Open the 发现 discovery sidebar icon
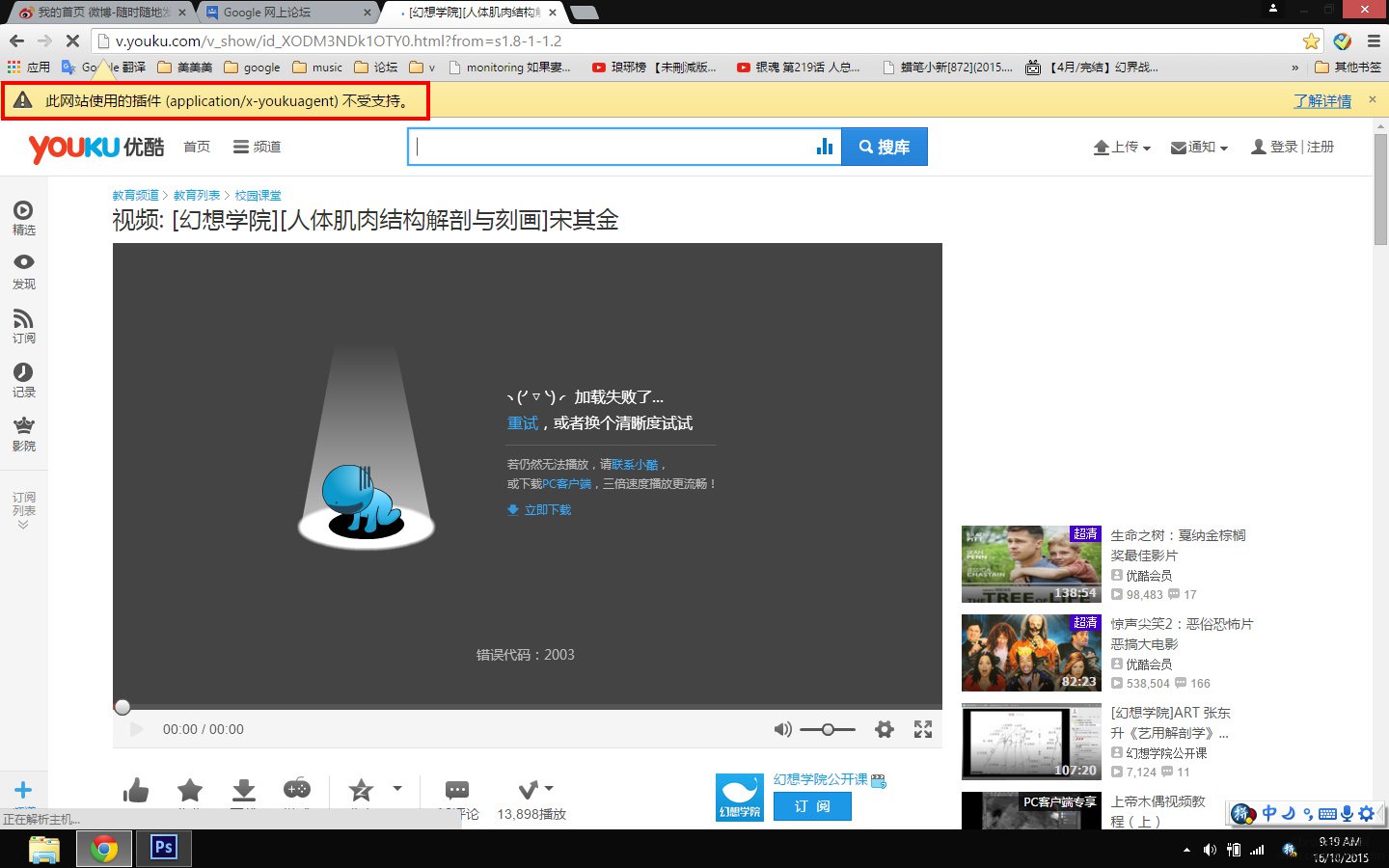1389x868 pixels. (23, 262)
